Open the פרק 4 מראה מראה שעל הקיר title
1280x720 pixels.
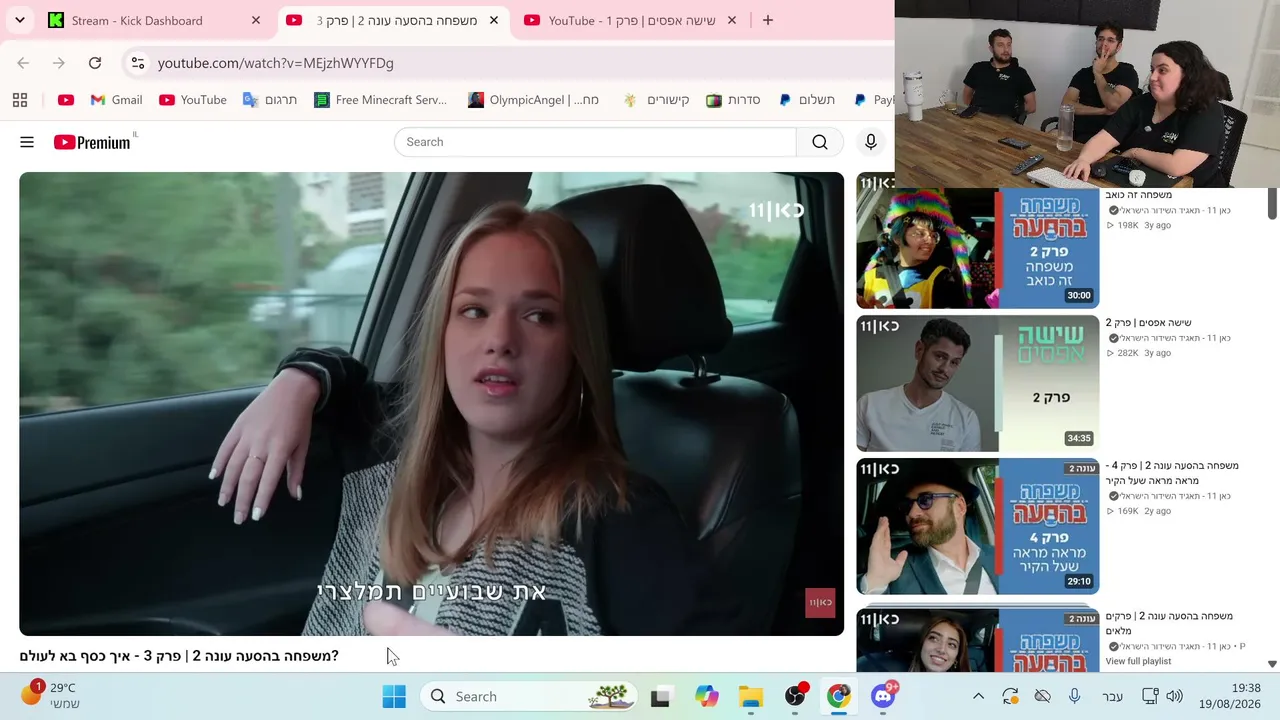[1172, 473]
